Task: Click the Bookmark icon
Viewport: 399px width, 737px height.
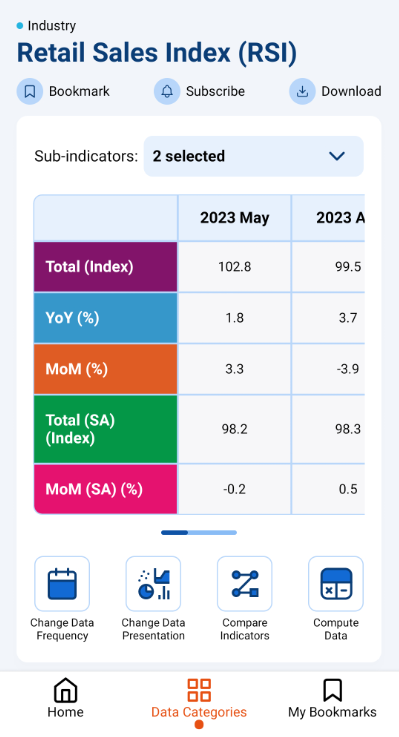Action: point(30,91)
